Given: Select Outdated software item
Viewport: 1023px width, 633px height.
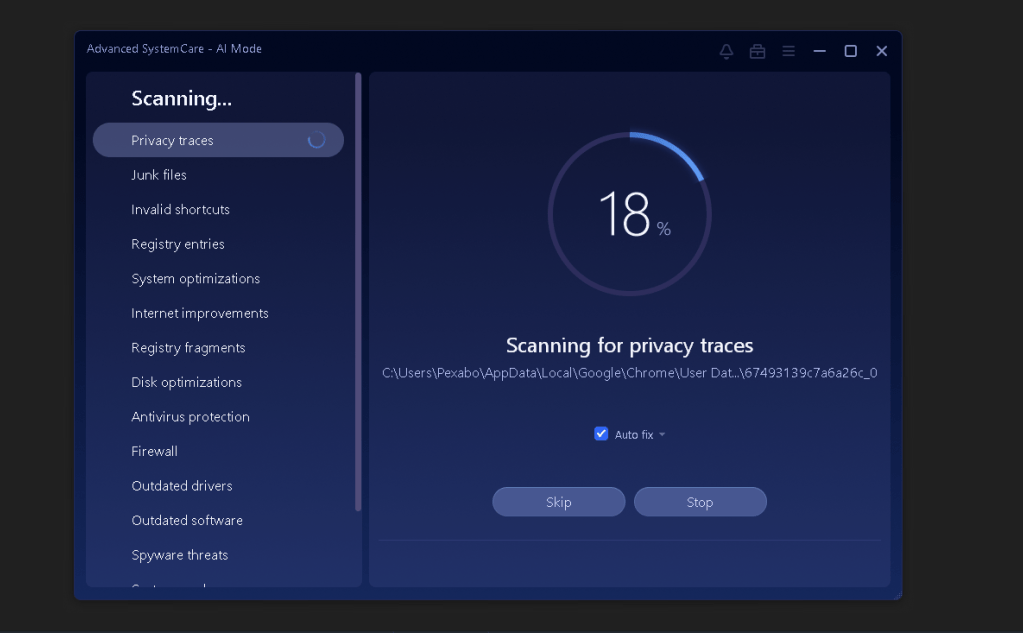Looking at the screenshot, I should (x=218, y=521).
